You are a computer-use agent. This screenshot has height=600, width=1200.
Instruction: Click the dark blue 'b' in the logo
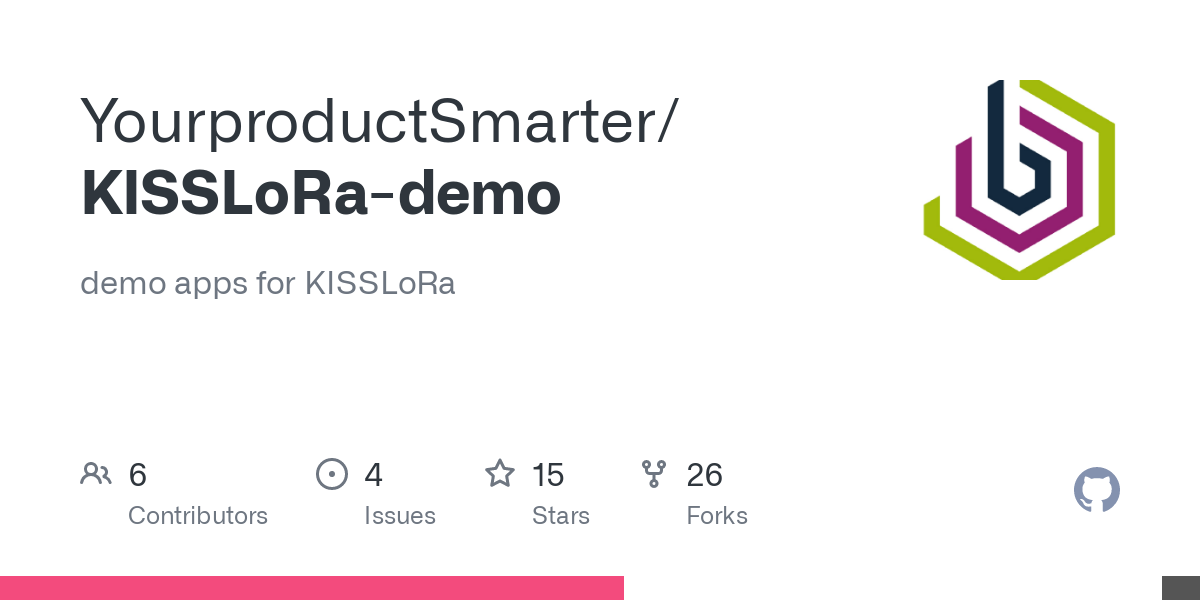[x=1020, y=148]
